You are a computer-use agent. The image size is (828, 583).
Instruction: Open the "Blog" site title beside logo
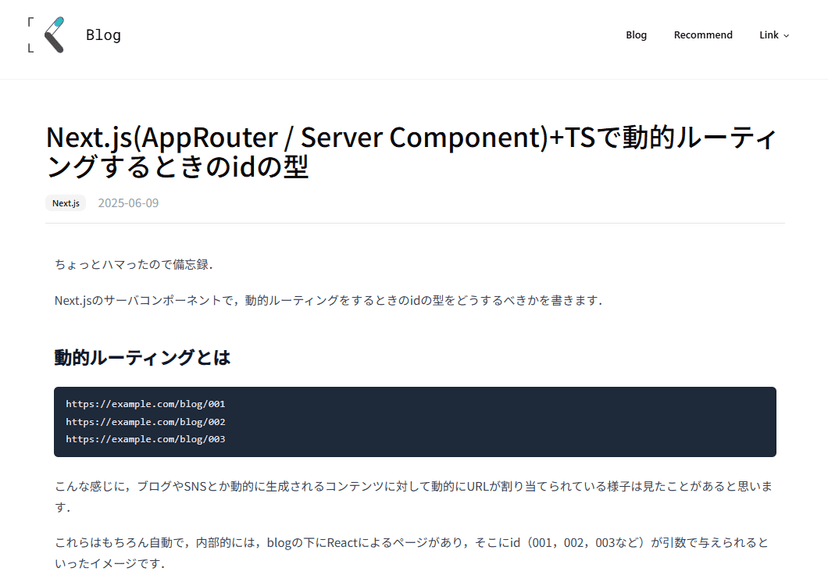point(103,35)
